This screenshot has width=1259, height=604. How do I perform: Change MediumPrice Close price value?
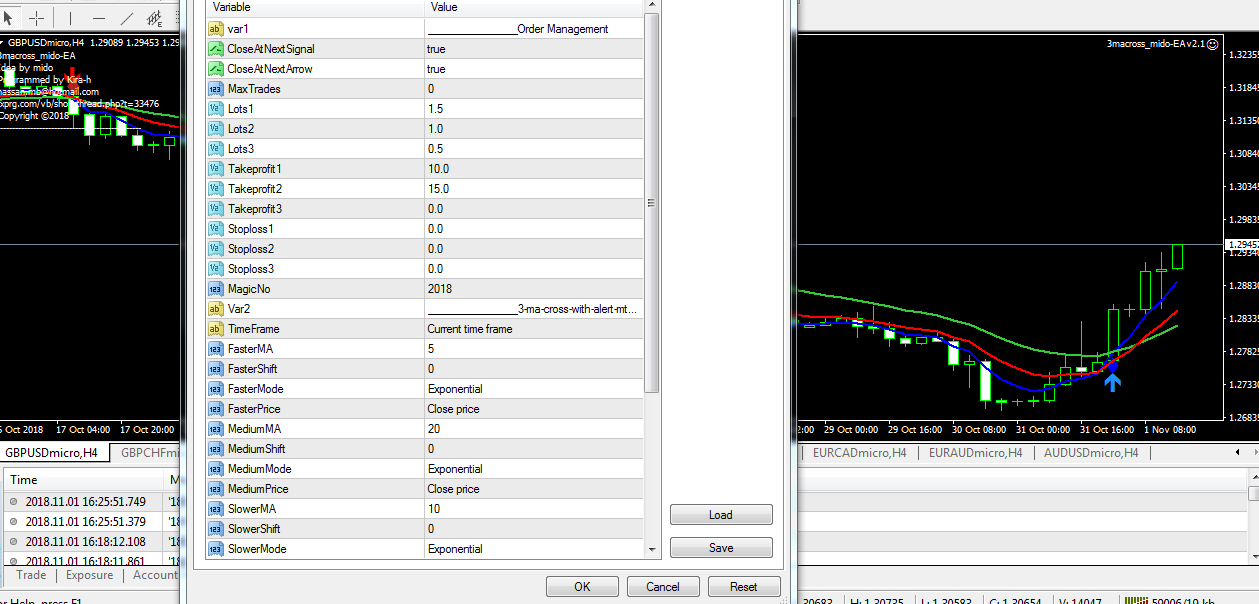(534, 489)
